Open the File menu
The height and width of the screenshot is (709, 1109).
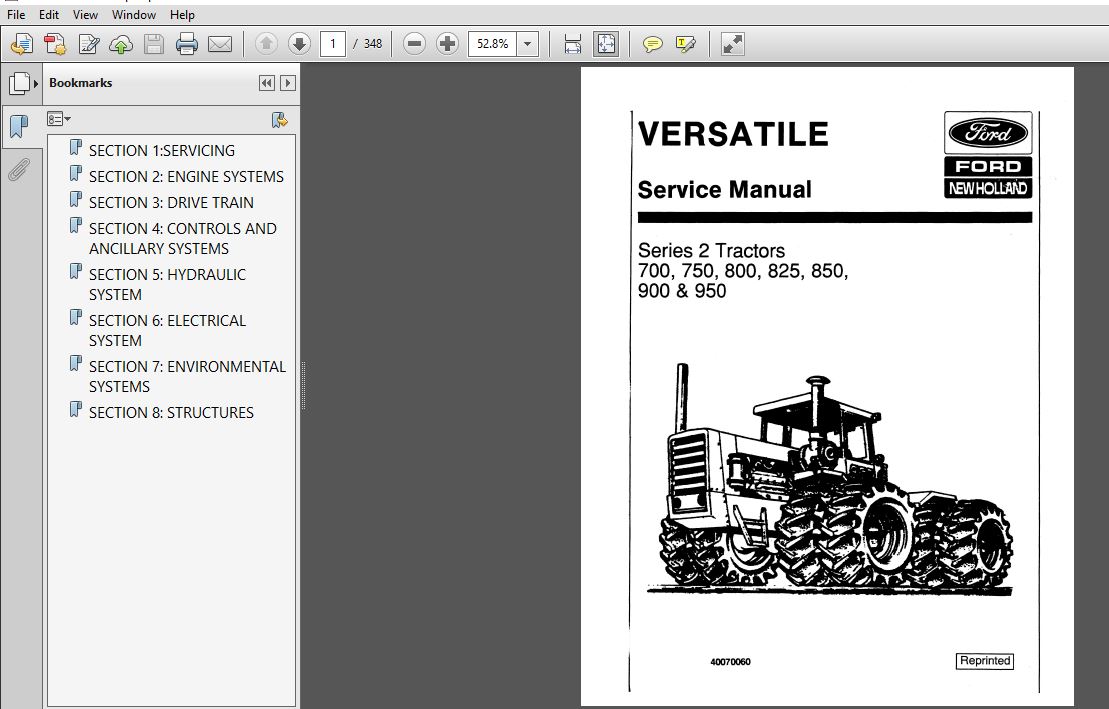[16, 14]
